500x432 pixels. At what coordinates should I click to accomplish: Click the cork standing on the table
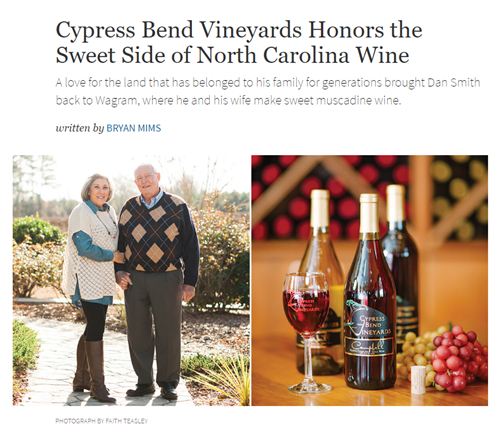click(x=418, y=380)
